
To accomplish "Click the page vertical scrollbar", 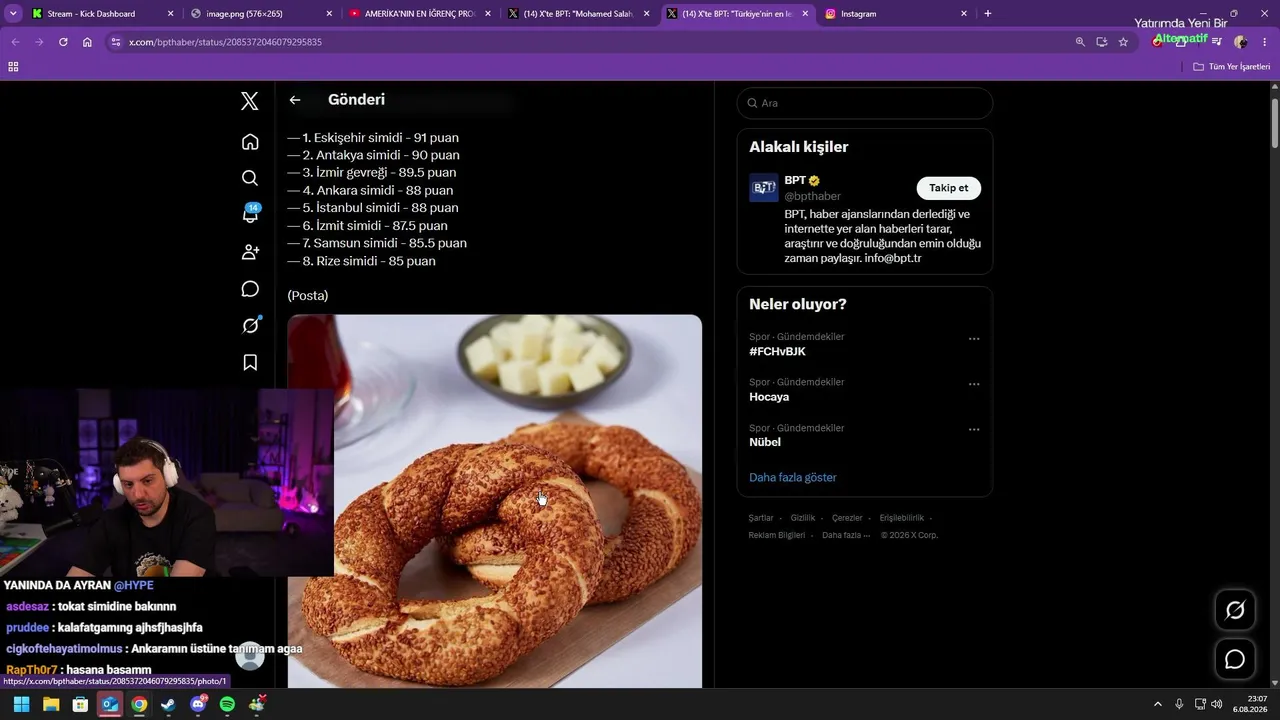I will (1275, 125).
